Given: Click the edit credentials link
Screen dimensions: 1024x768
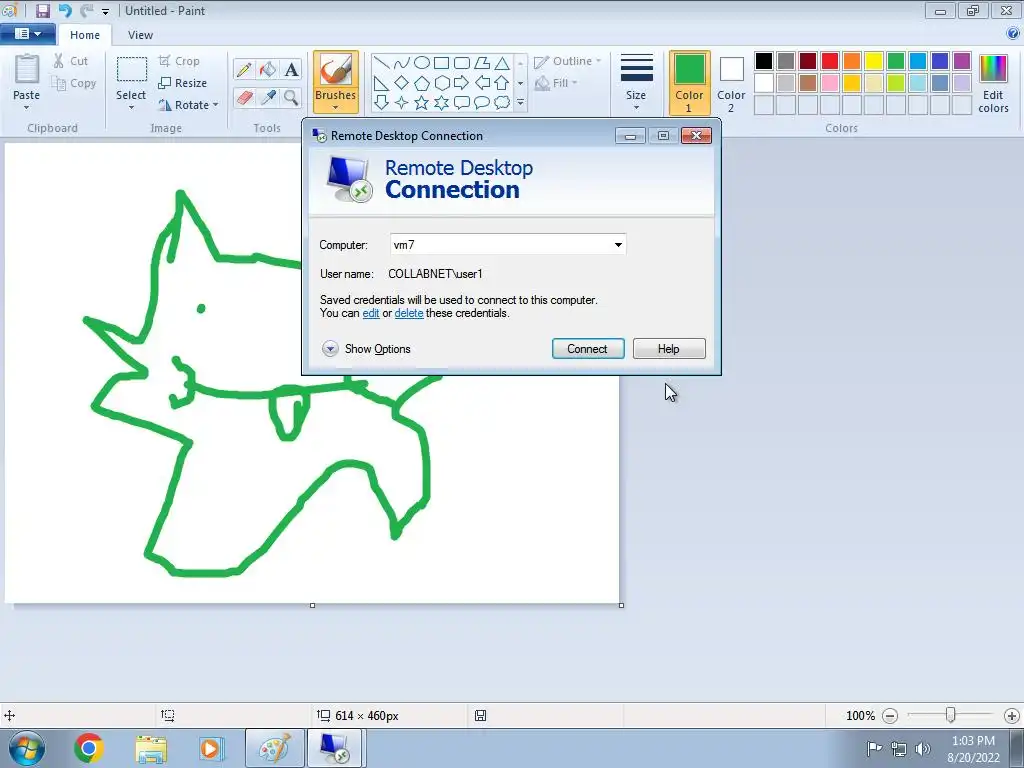Looking at the screenshot, I should click(371, 313).
